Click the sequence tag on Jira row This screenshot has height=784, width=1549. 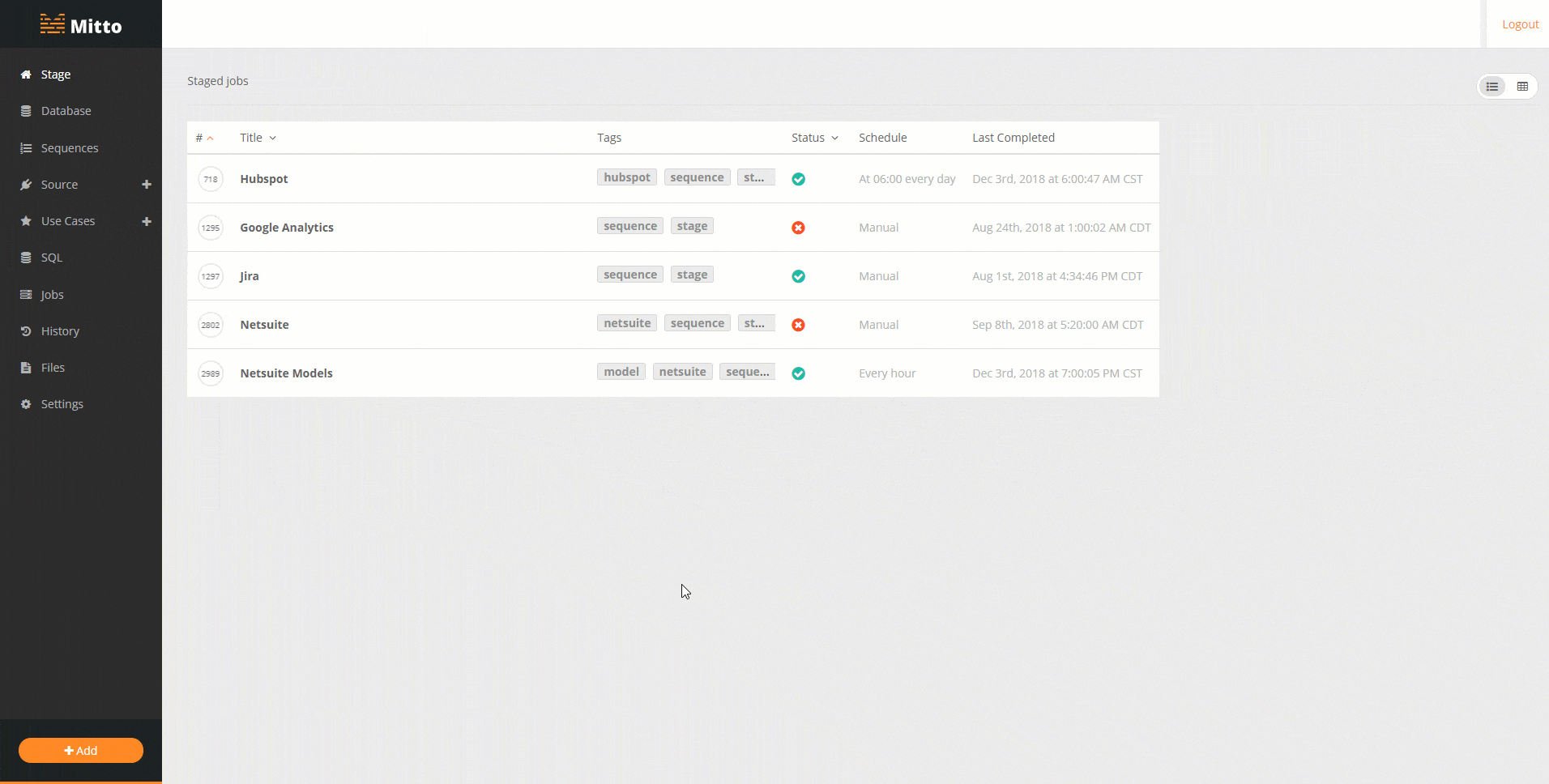pos(630,275)
